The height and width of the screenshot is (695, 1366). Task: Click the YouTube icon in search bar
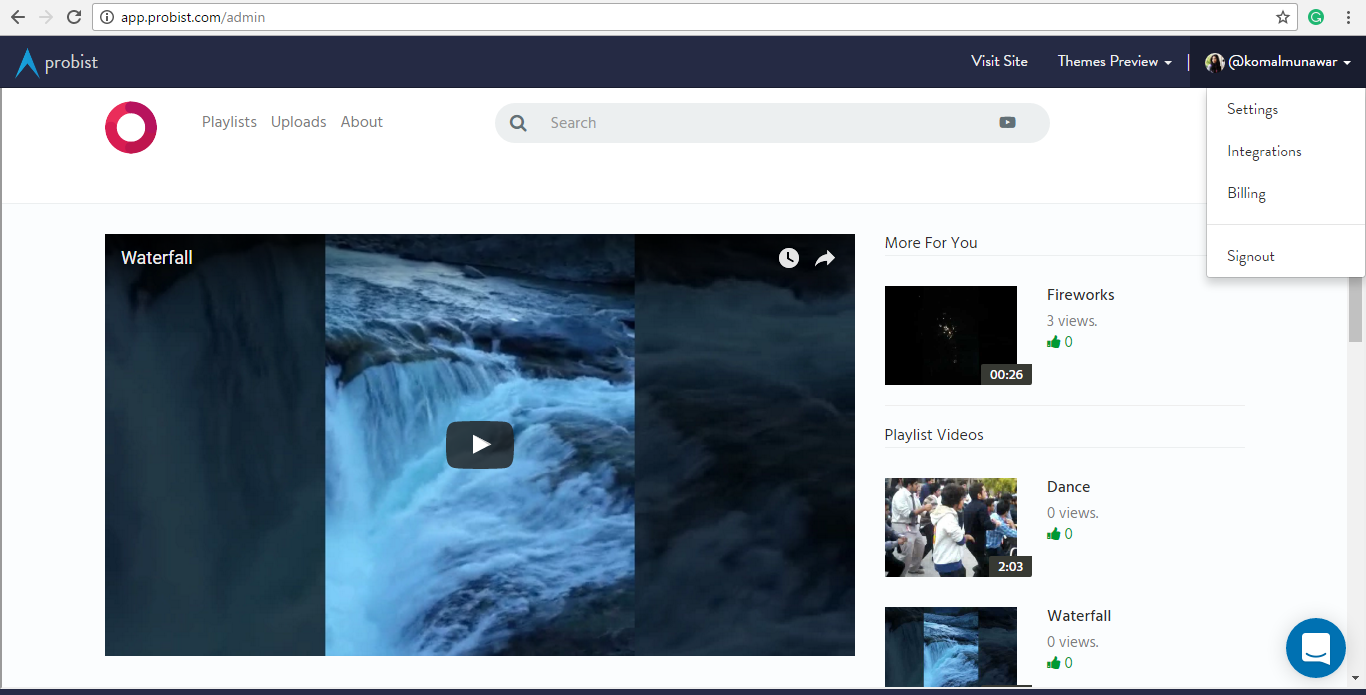coord(1007,122)
